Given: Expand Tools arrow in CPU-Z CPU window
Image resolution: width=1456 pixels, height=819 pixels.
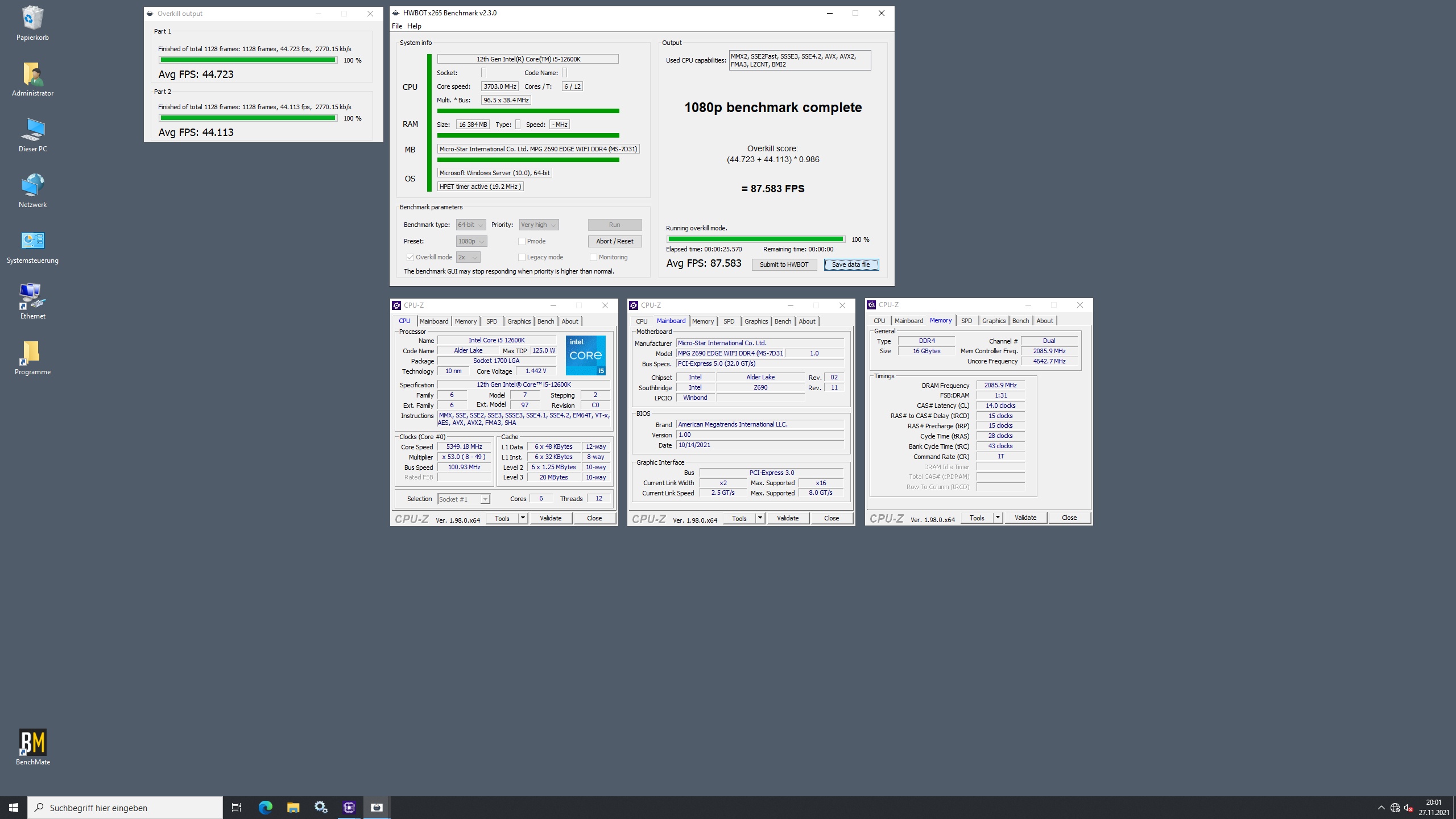Looking at the screenshot, I should pos(523,518).
